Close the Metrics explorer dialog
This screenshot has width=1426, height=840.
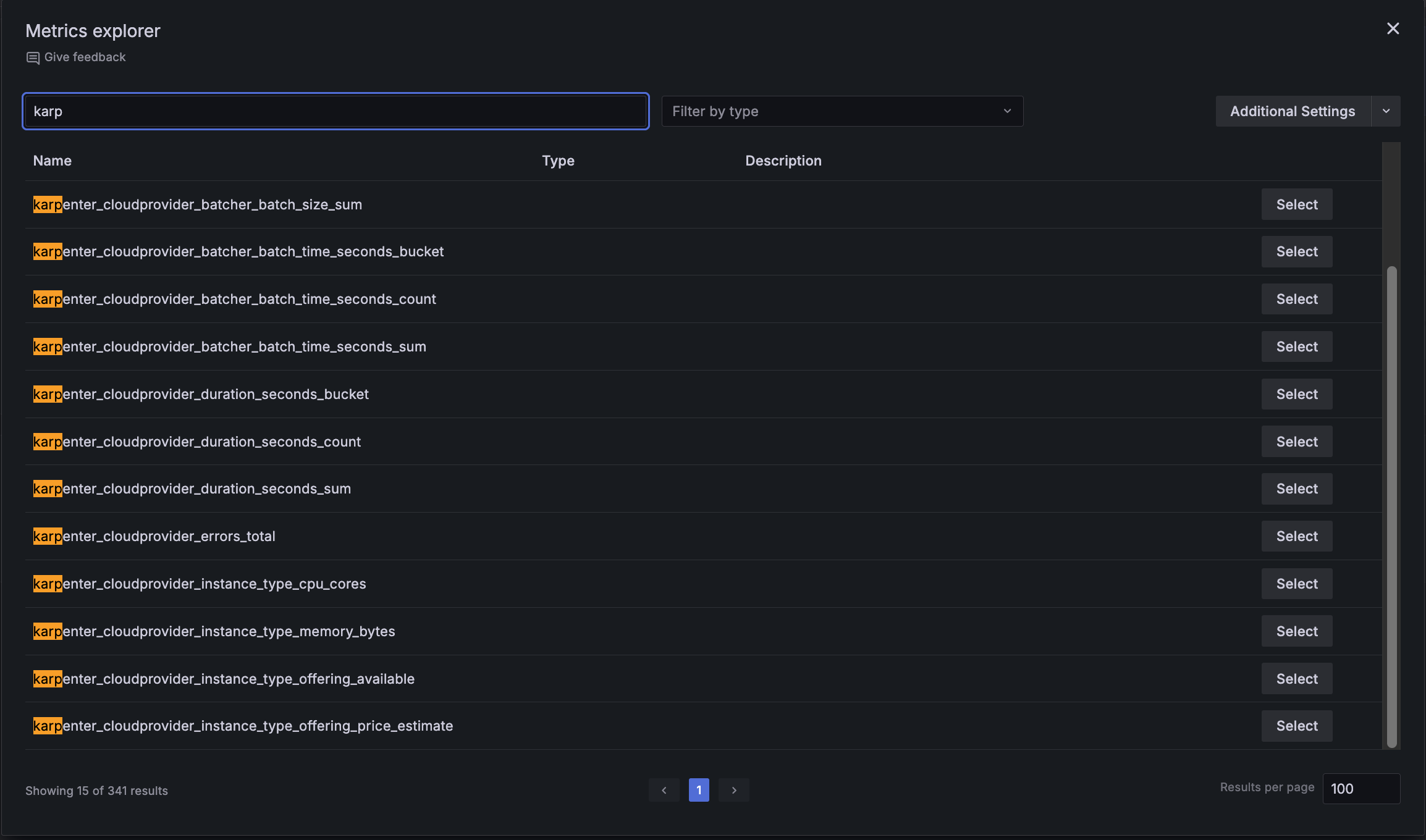[1393, 28]
